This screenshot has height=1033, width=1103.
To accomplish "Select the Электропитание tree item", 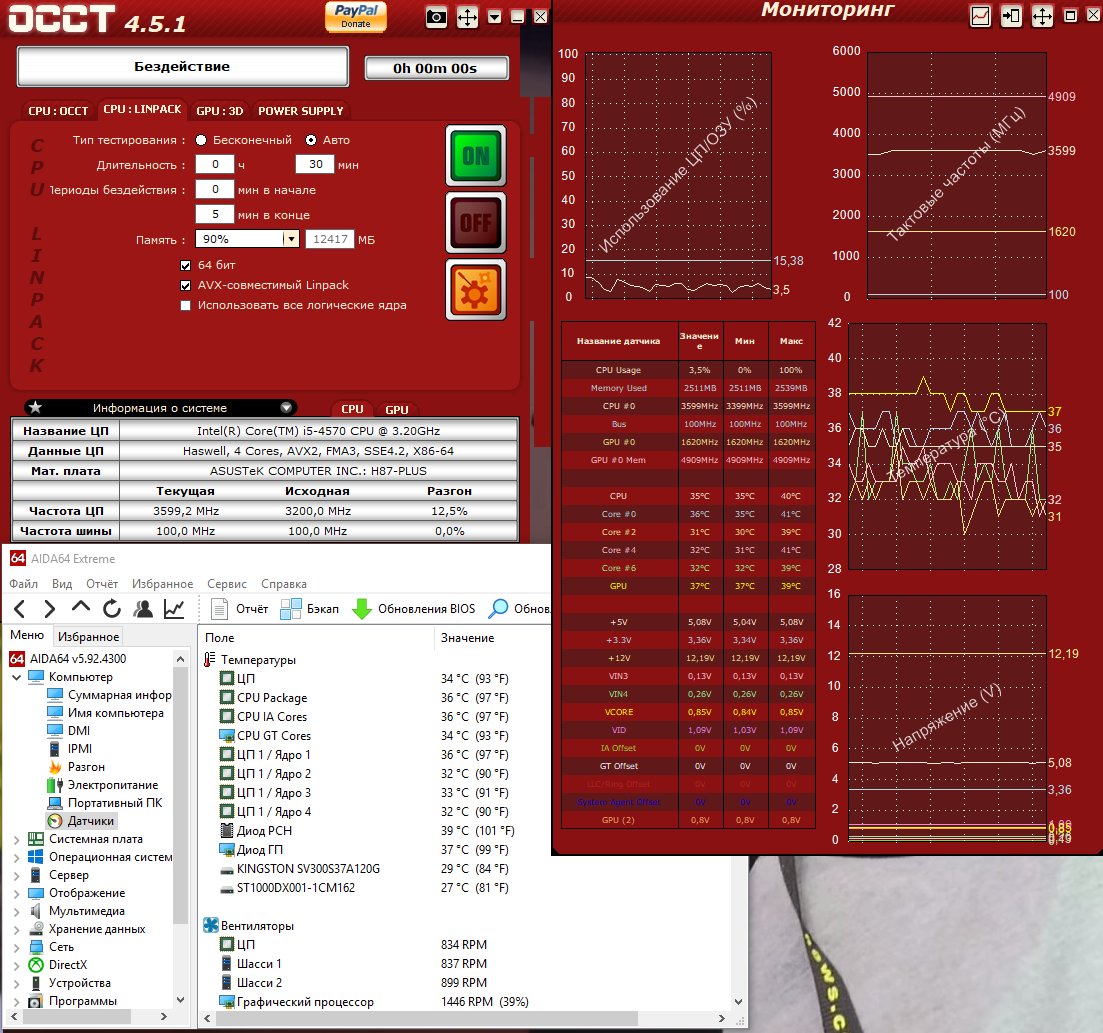I will tap(103, 785).
